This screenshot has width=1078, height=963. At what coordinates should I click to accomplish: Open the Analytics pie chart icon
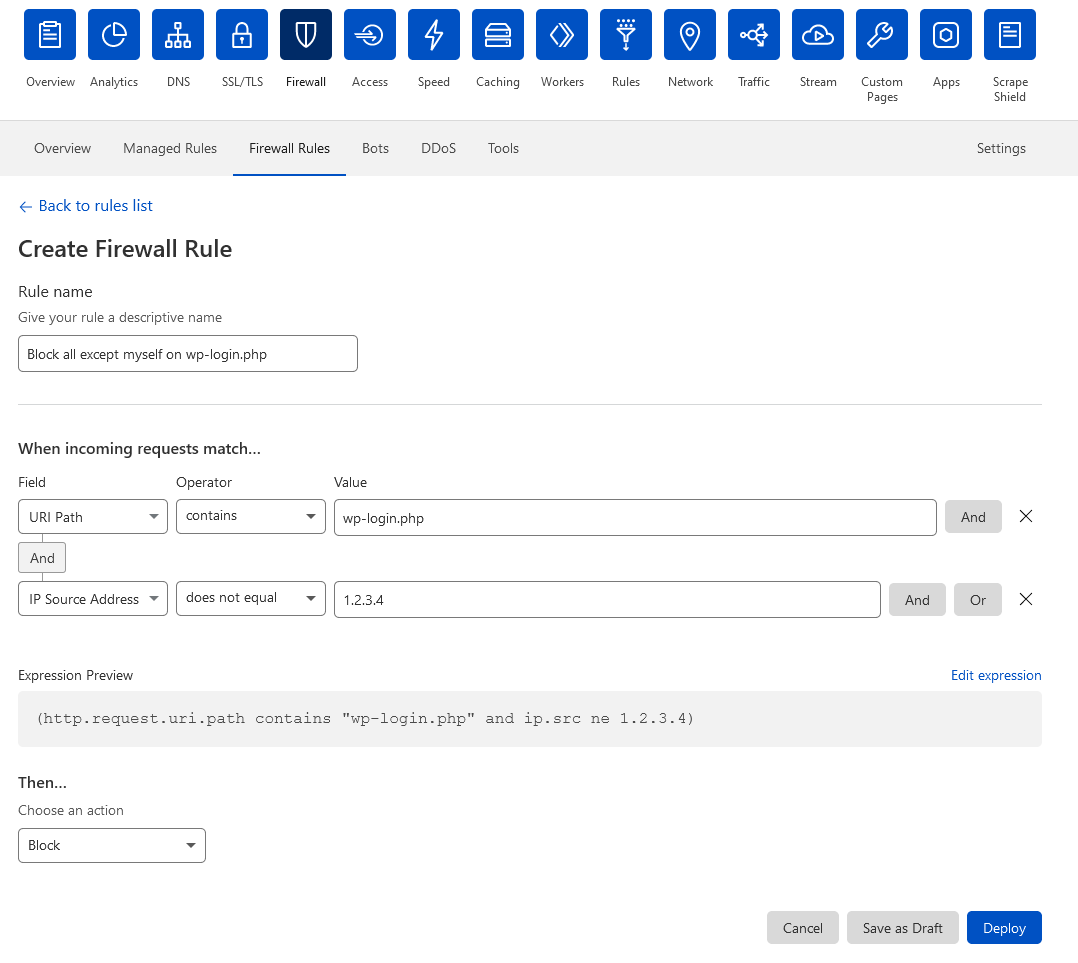pos(114,35)
